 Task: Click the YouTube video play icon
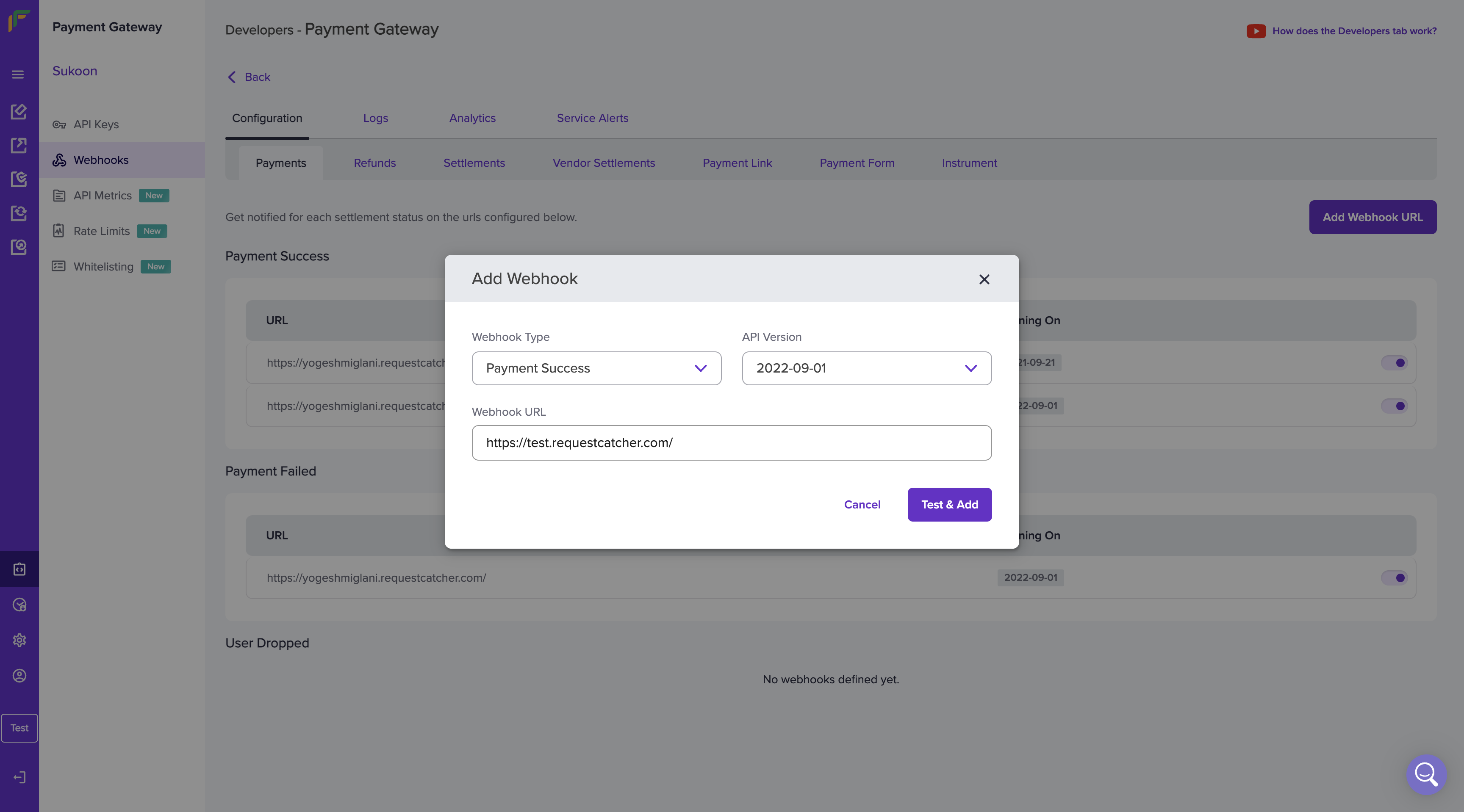coord(1256,31)
